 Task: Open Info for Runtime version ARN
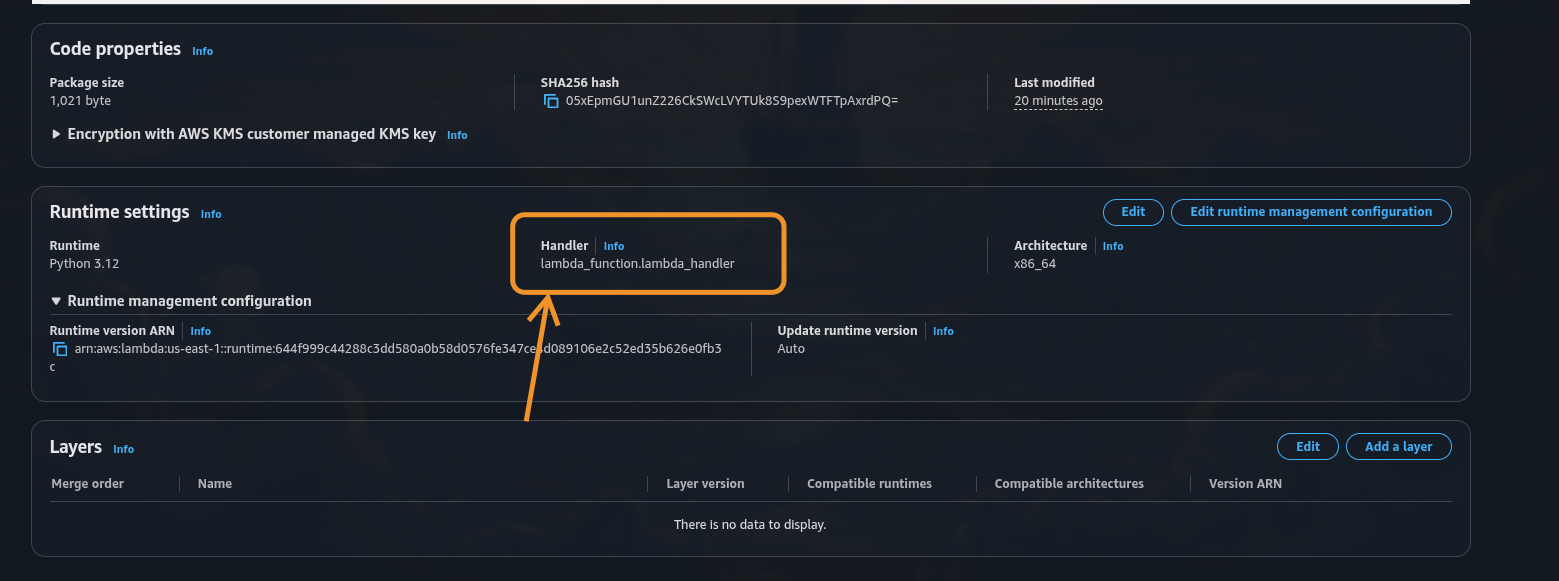coord(200,331)
